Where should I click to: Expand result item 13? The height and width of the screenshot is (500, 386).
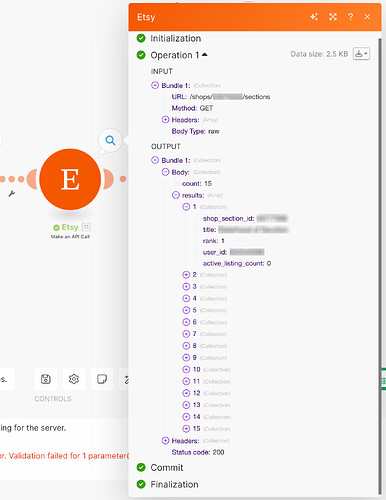click(186, 405)
